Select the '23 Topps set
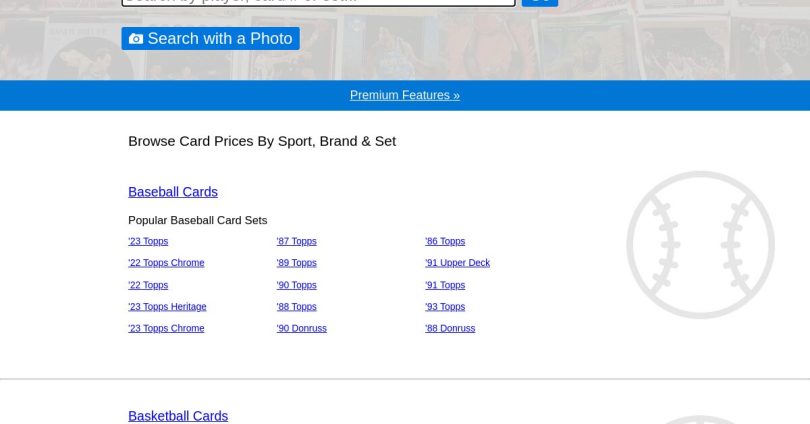 pos(148,241)
